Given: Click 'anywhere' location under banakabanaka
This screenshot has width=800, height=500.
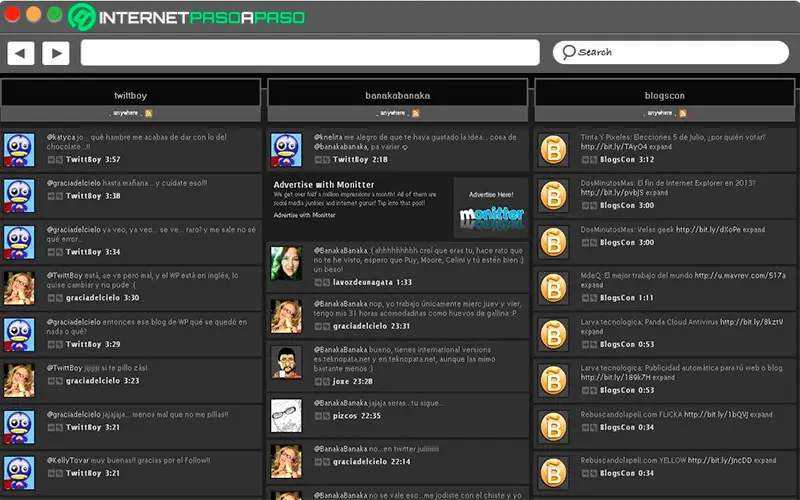Looking at the screenshot, I should [x=393, y=113].
